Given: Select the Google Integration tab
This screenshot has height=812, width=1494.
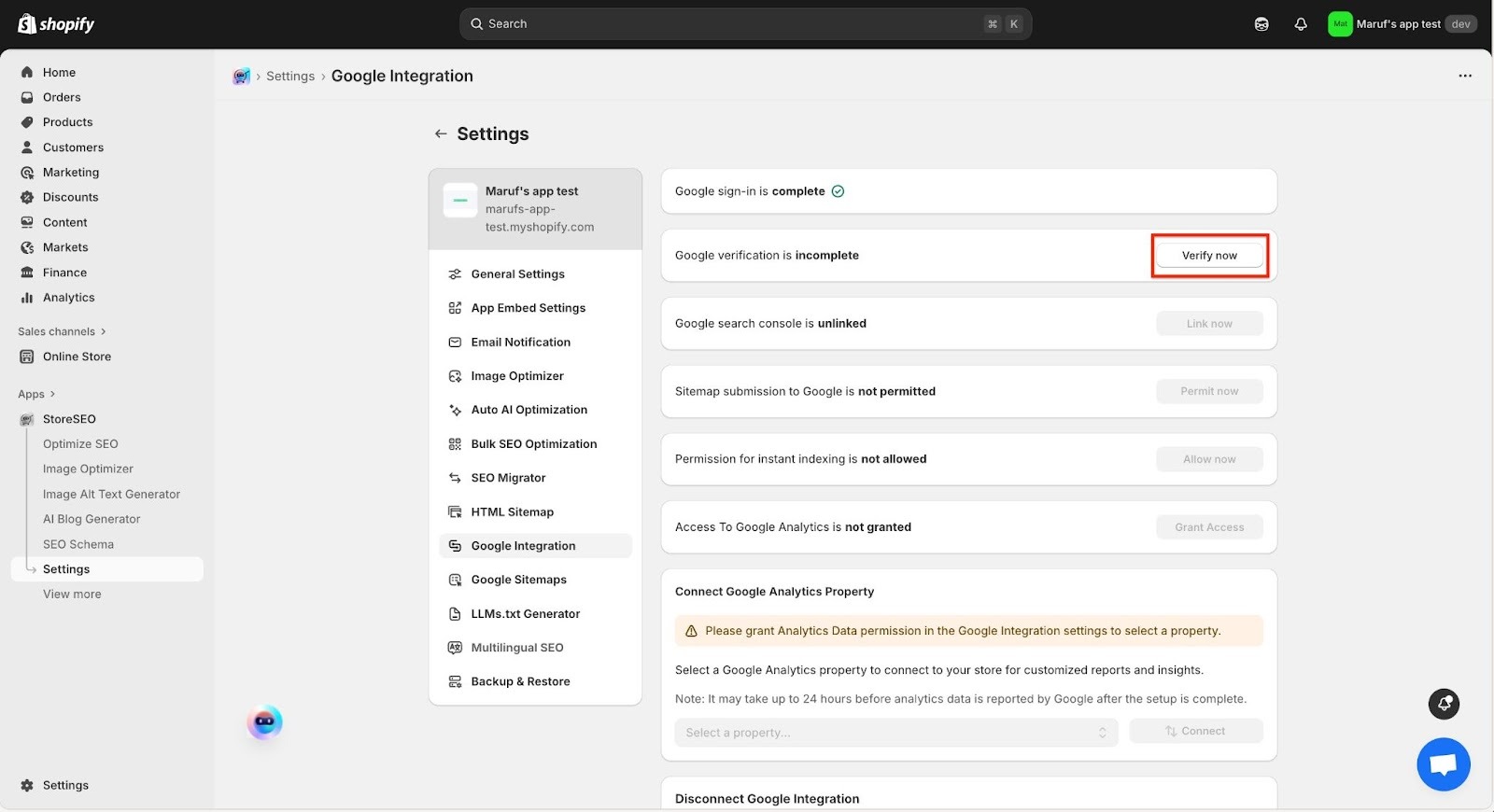Looking at the screenshot, I should click(x=535, y=546).
